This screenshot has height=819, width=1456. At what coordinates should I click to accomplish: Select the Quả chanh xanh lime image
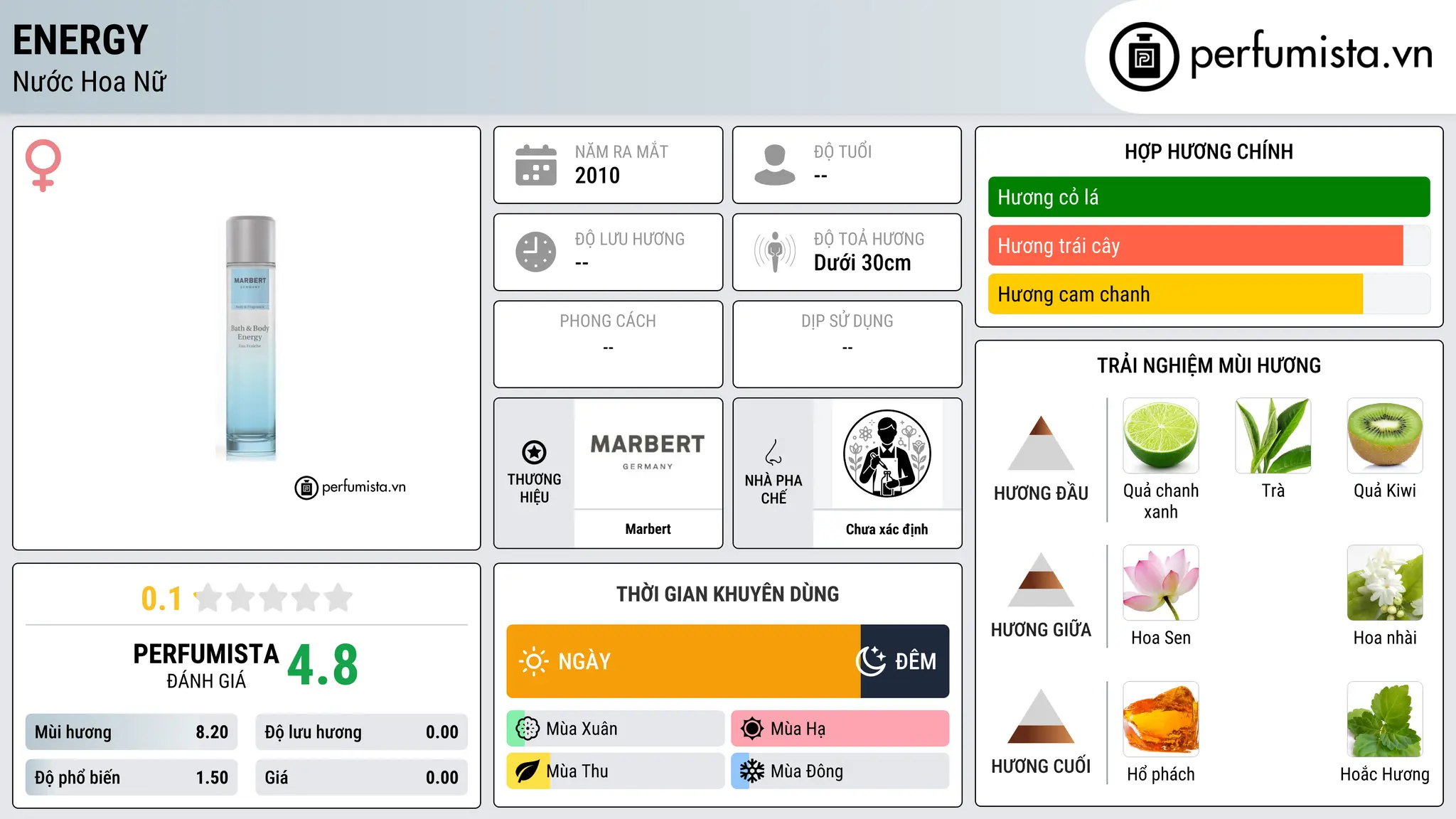(1161, 436)
